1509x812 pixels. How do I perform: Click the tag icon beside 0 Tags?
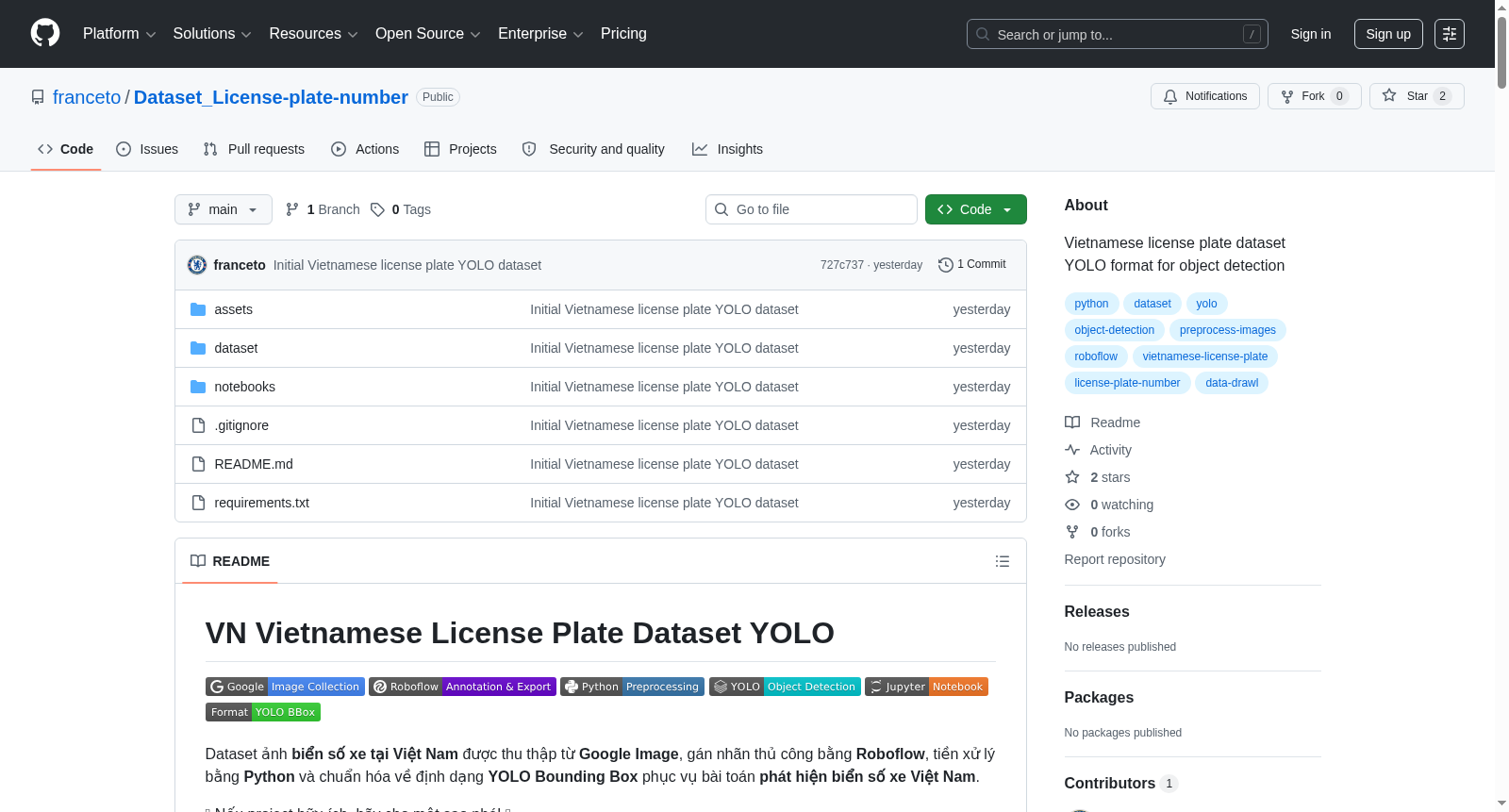pyautogui.click(x=377, y=209)
